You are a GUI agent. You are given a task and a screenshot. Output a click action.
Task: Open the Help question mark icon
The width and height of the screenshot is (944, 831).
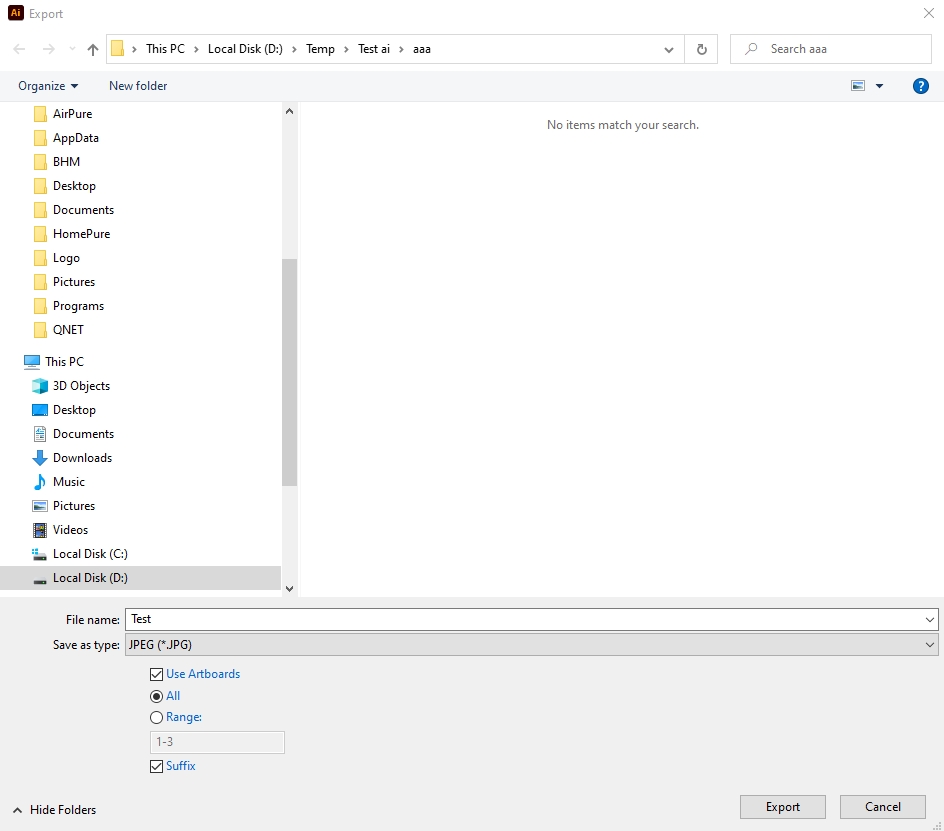coord(920,86)
